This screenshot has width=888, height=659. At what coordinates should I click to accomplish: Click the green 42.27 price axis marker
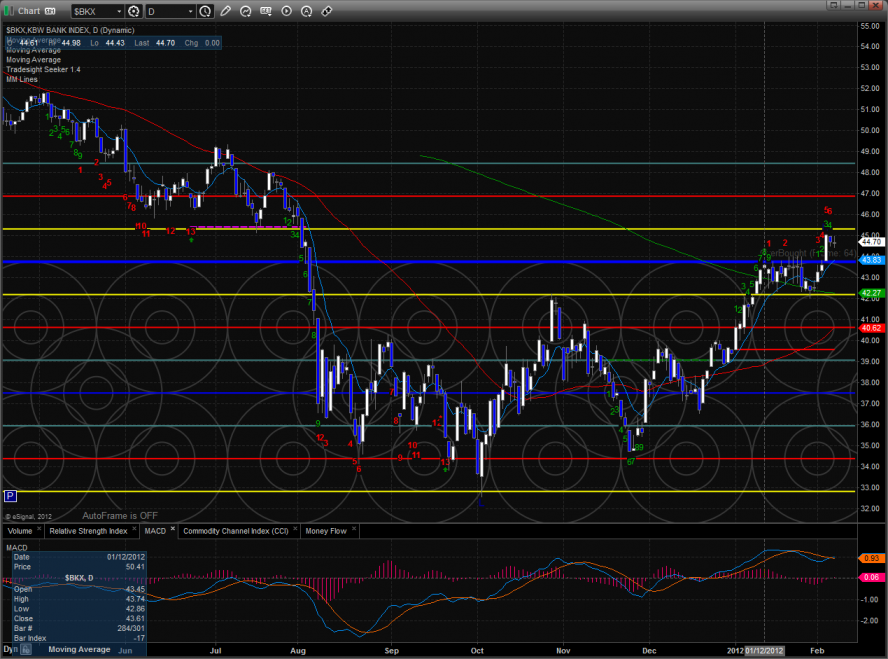coord(871,293)
